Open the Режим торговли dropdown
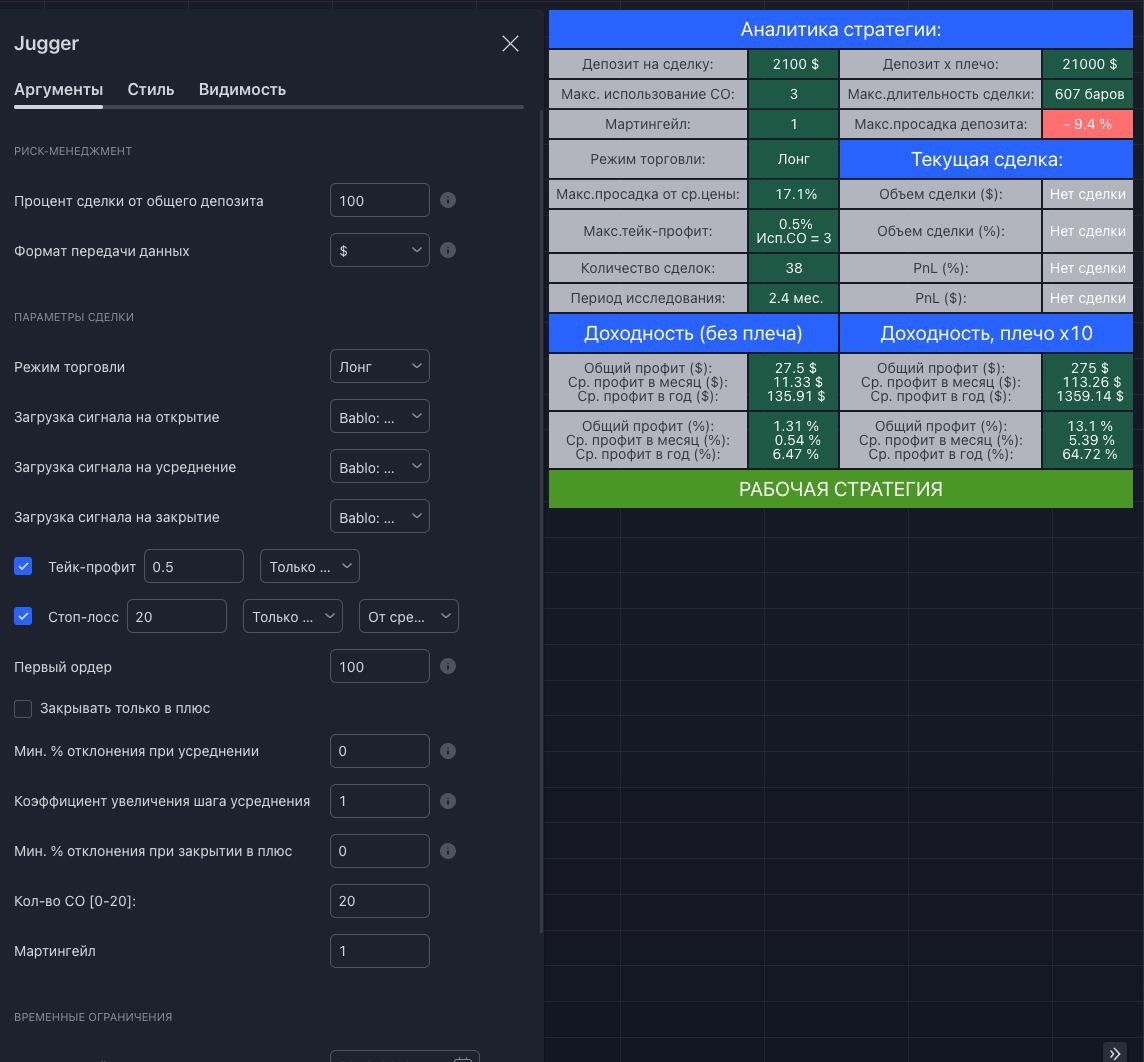Viewport: 1144px width, 1062px height. point(379,366)
